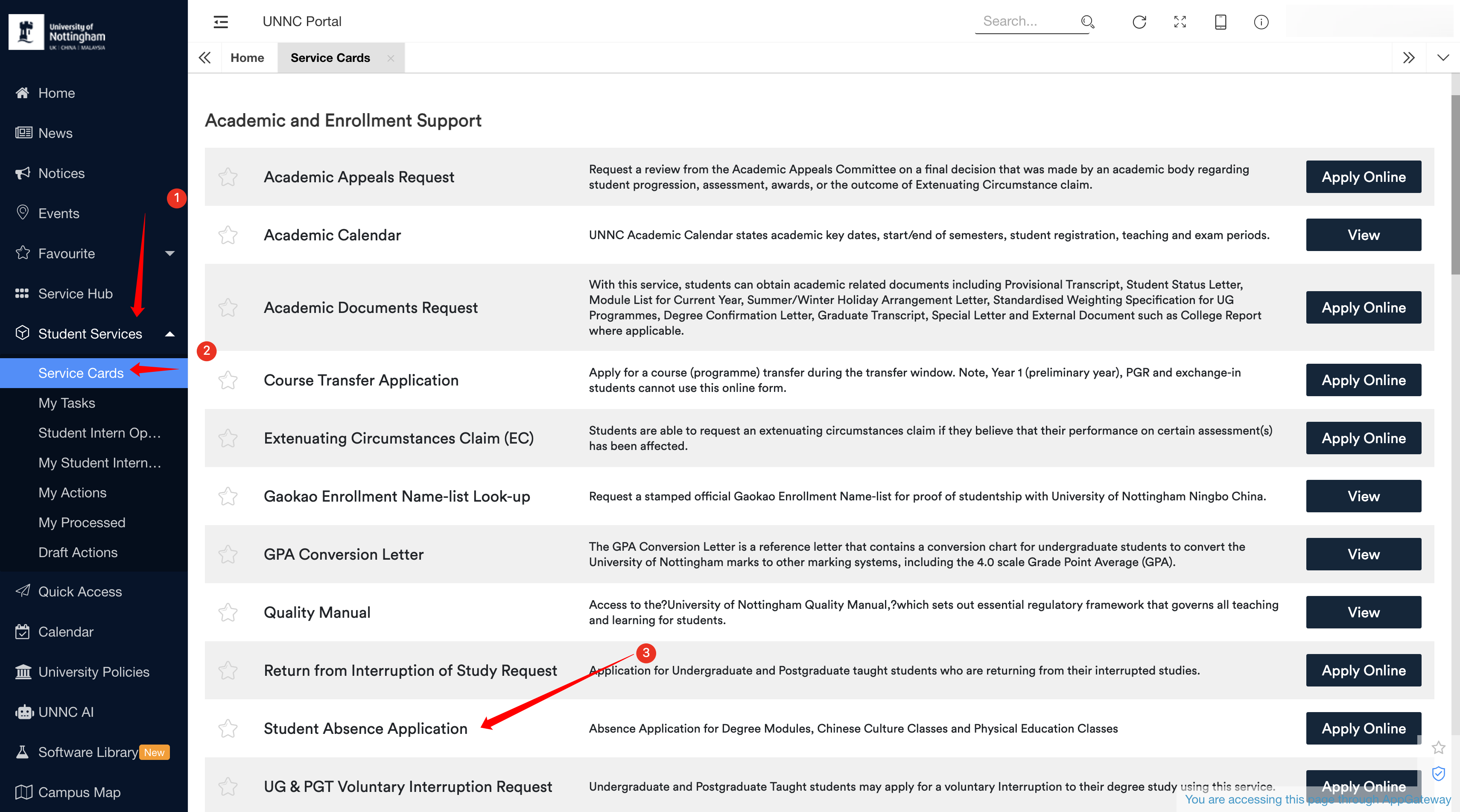1460x812 pixels.
Task: Open the mobile view icon
Action: 1221,21
